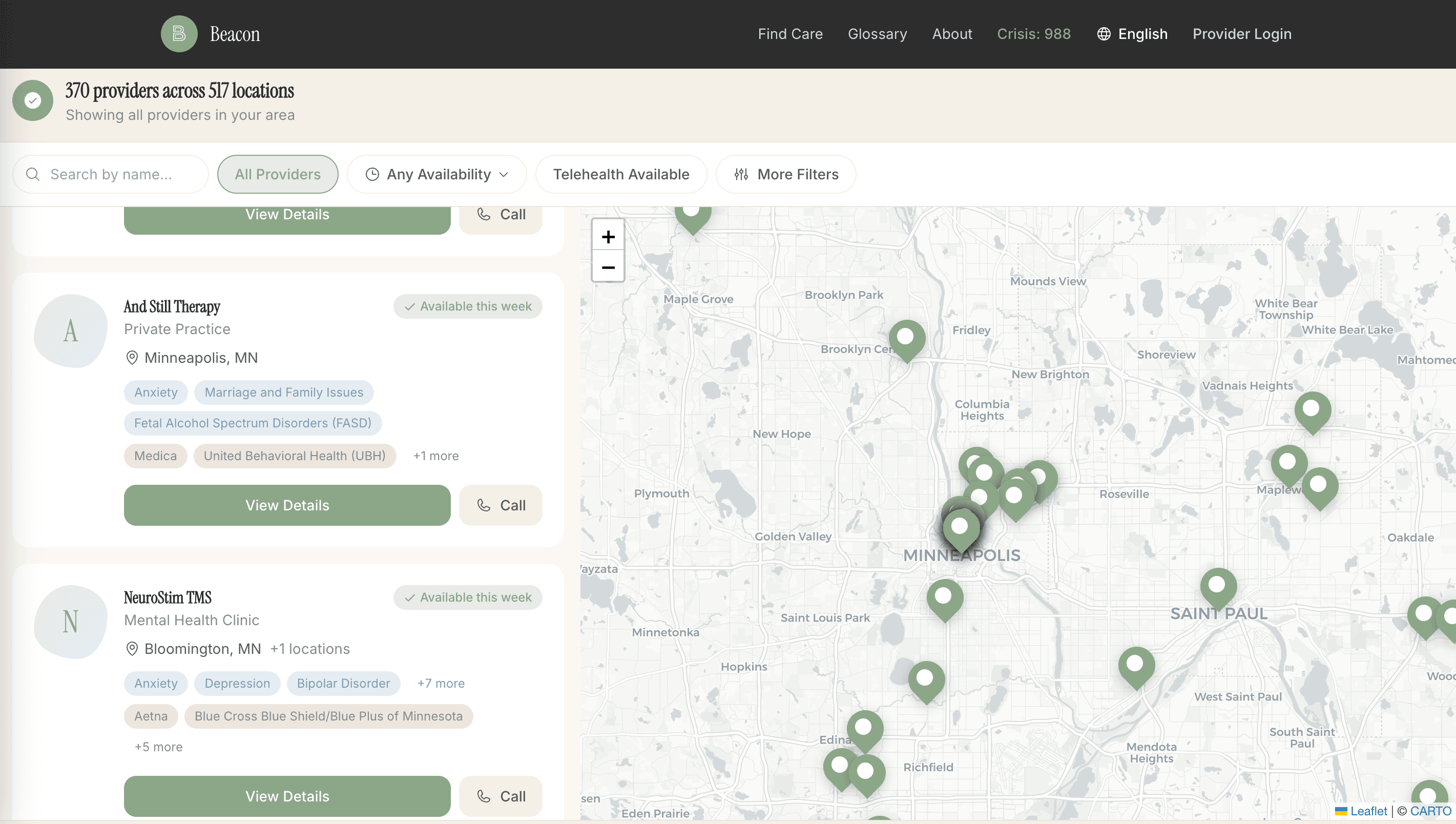Click the globe language icon

coord(1104,34)
